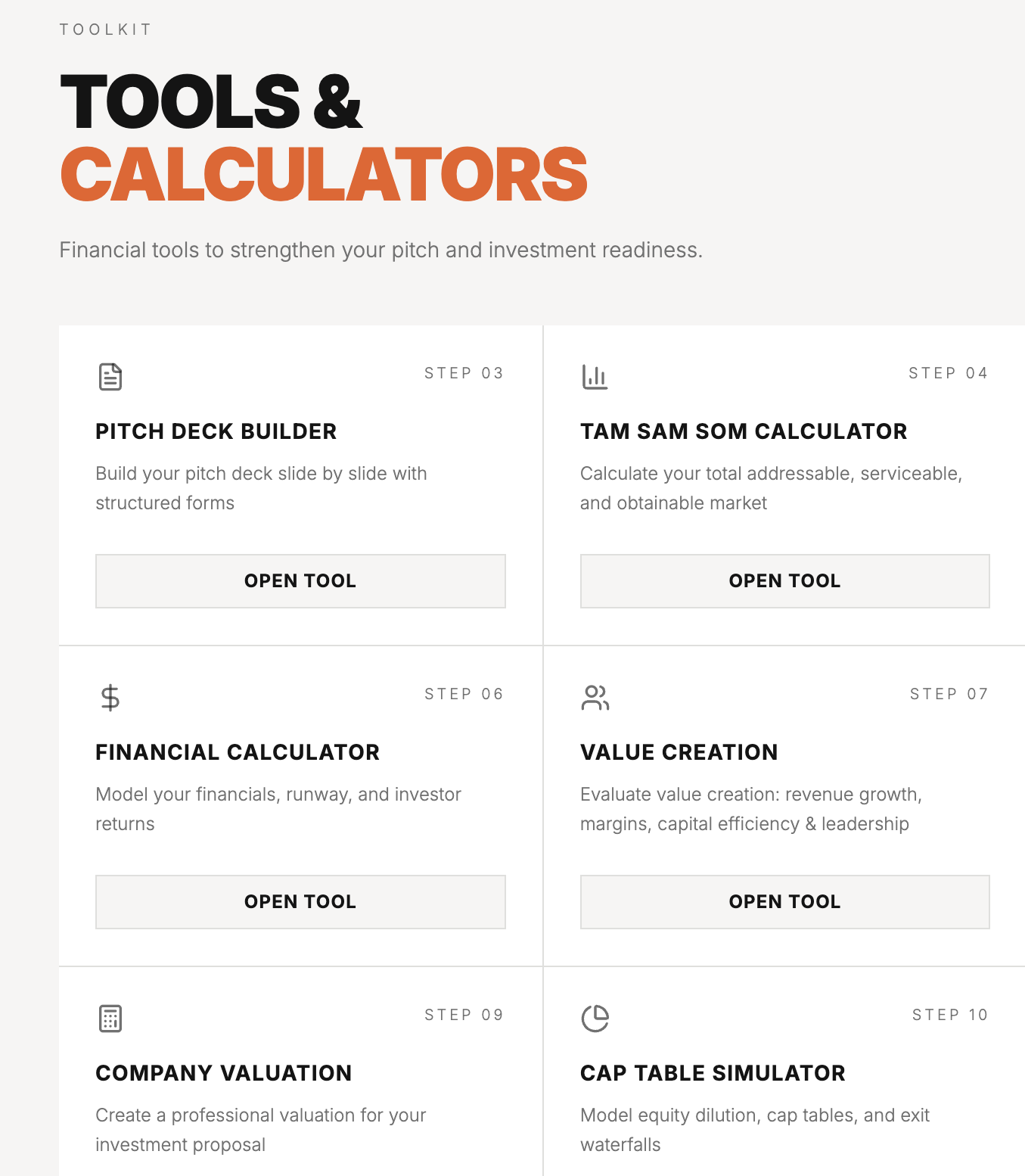
Task: Click the Company Valuation description text
Action: [261, 1130]
